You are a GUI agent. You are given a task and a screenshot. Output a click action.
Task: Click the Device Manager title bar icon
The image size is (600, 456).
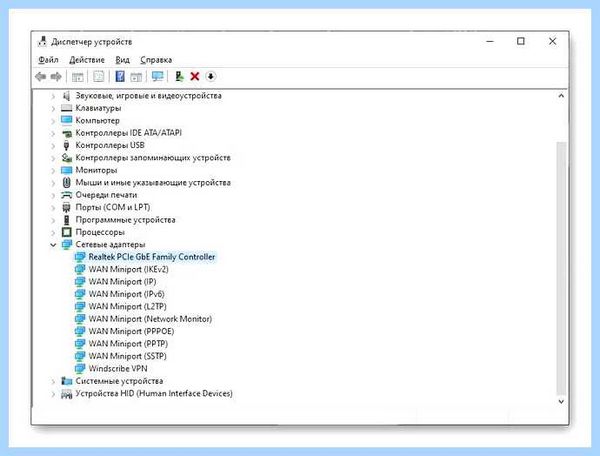[x=42, y=41]
